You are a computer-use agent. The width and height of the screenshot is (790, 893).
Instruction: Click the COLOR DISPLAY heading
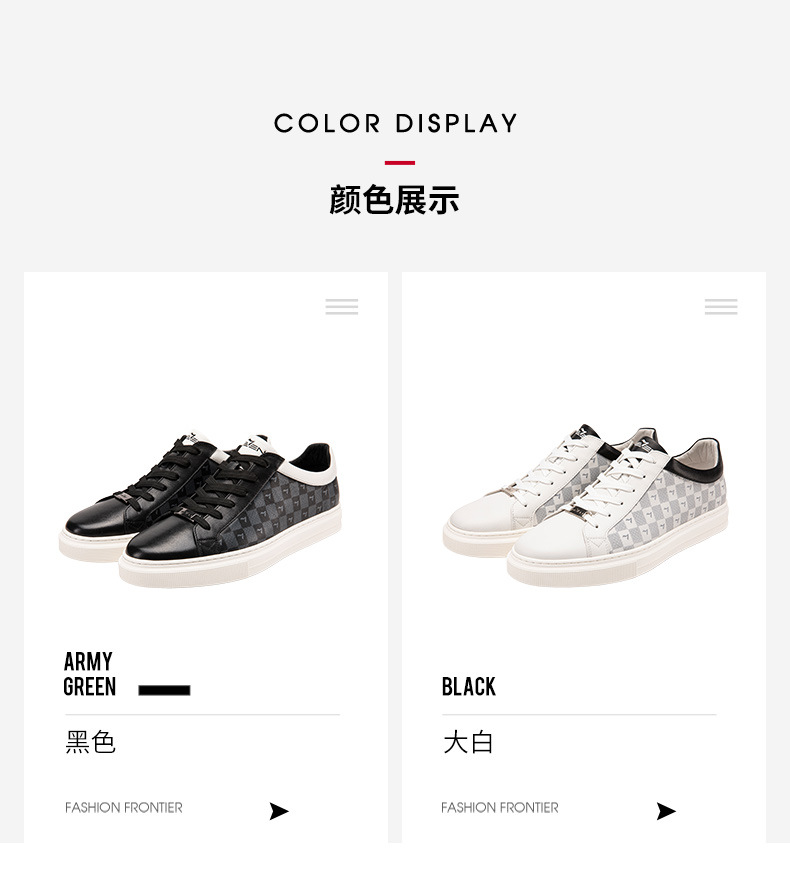(x=395, y=123)
